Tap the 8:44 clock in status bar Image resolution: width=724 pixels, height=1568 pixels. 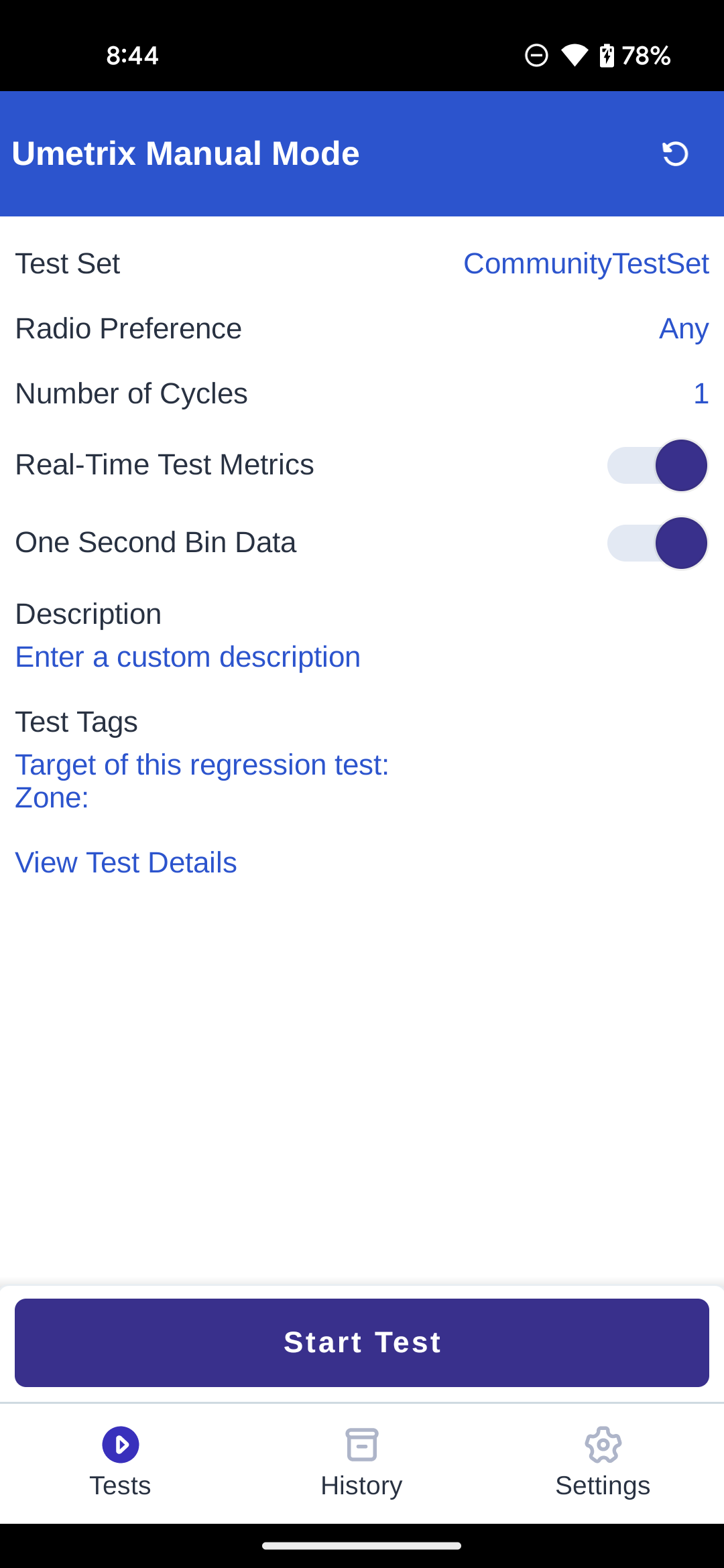point(132,56)
